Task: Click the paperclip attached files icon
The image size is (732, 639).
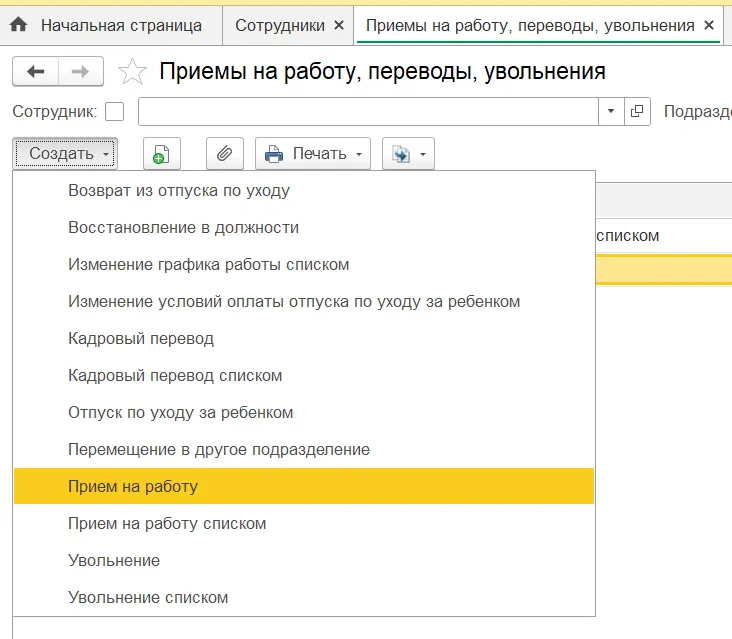Action: 225,154
